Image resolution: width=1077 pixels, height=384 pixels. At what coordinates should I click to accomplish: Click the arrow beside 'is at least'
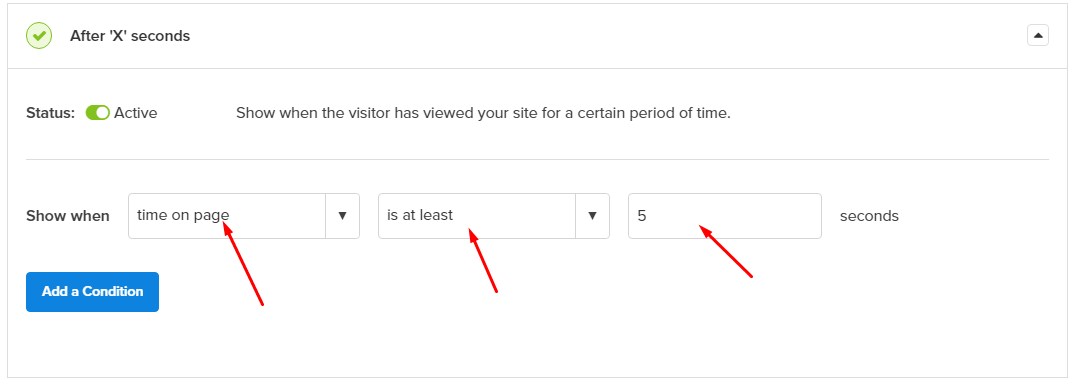coord(592,216)
